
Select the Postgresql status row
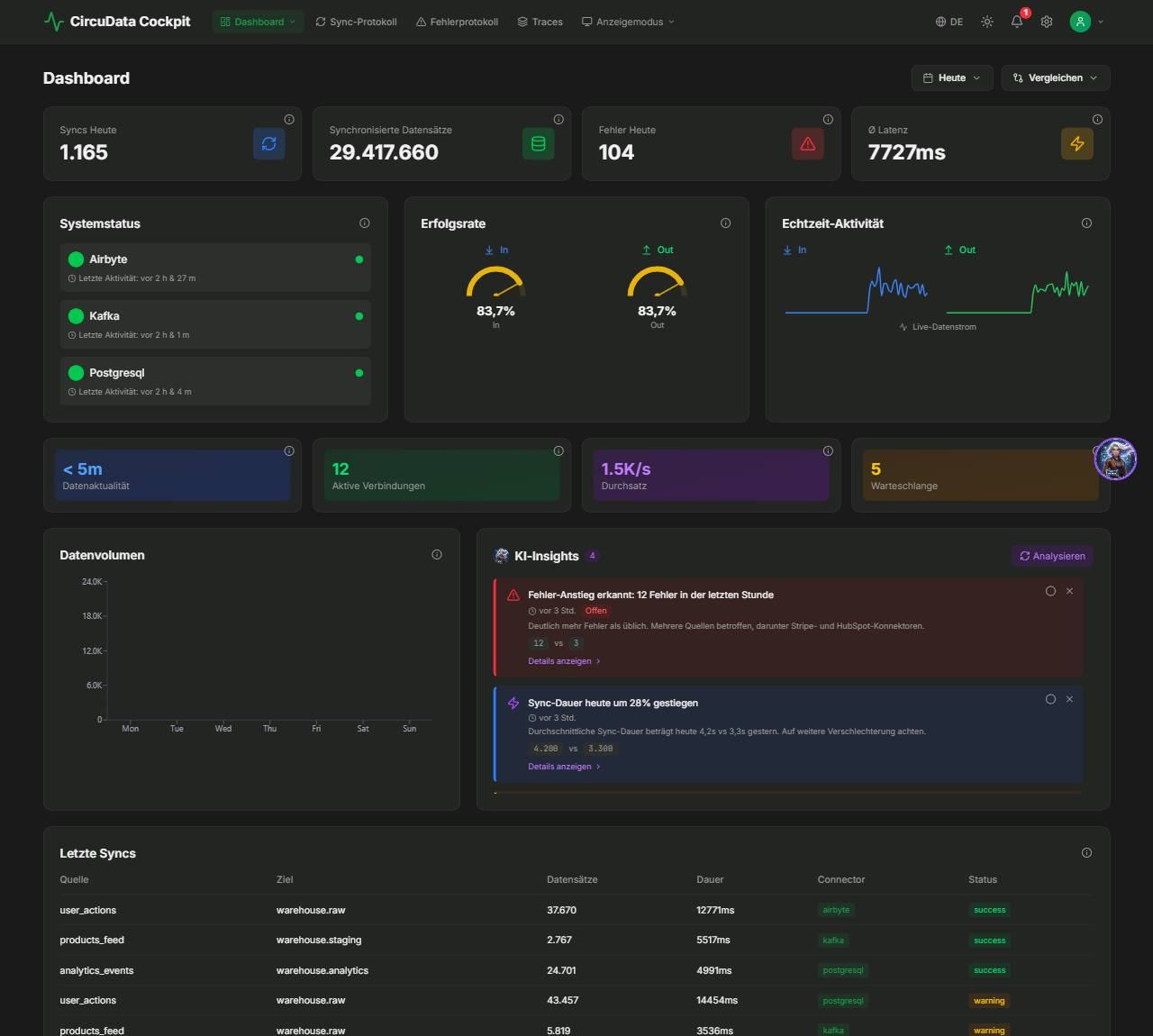(215, 381)
